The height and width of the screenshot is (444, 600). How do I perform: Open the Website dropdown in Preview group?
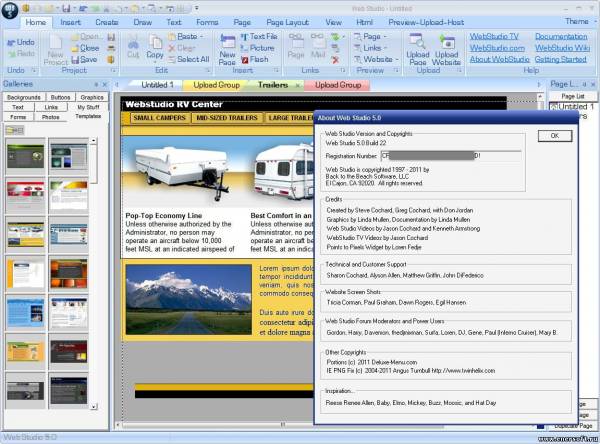[x=397, y=60]
